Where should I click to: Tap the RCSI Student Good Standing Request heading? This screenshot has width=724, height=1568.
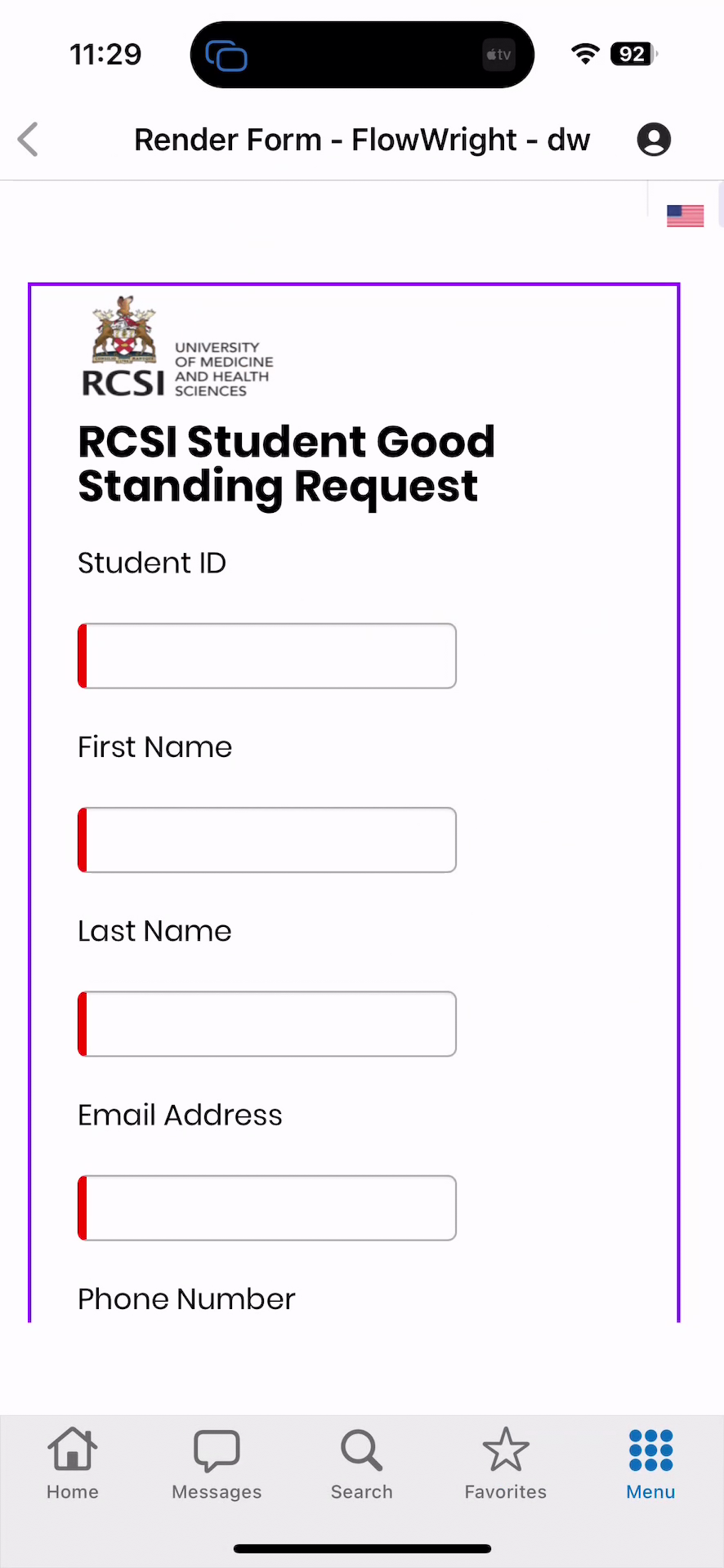pos(286,463)
